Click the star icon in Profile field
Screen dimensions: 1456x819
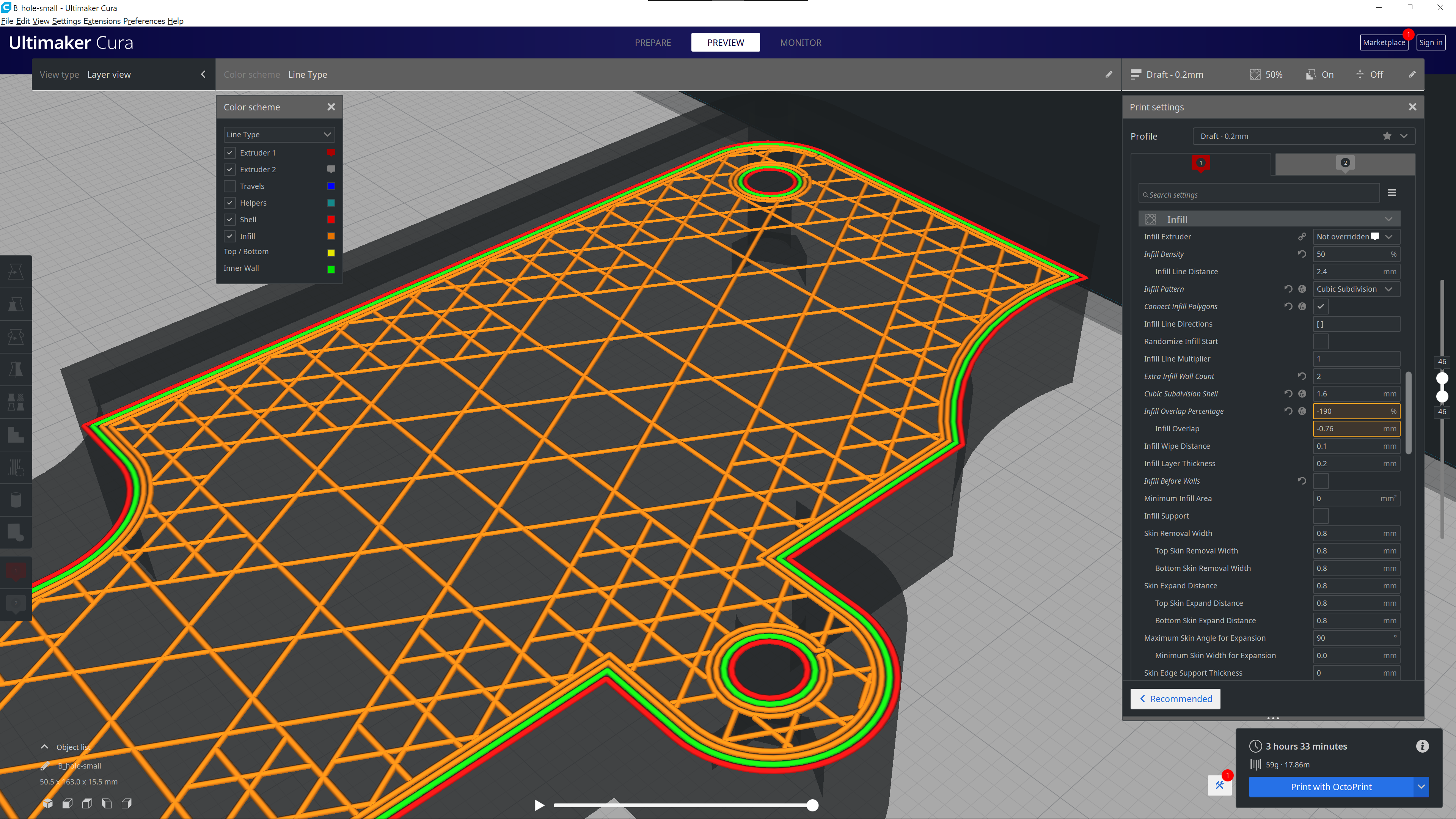pos(1387,136)
